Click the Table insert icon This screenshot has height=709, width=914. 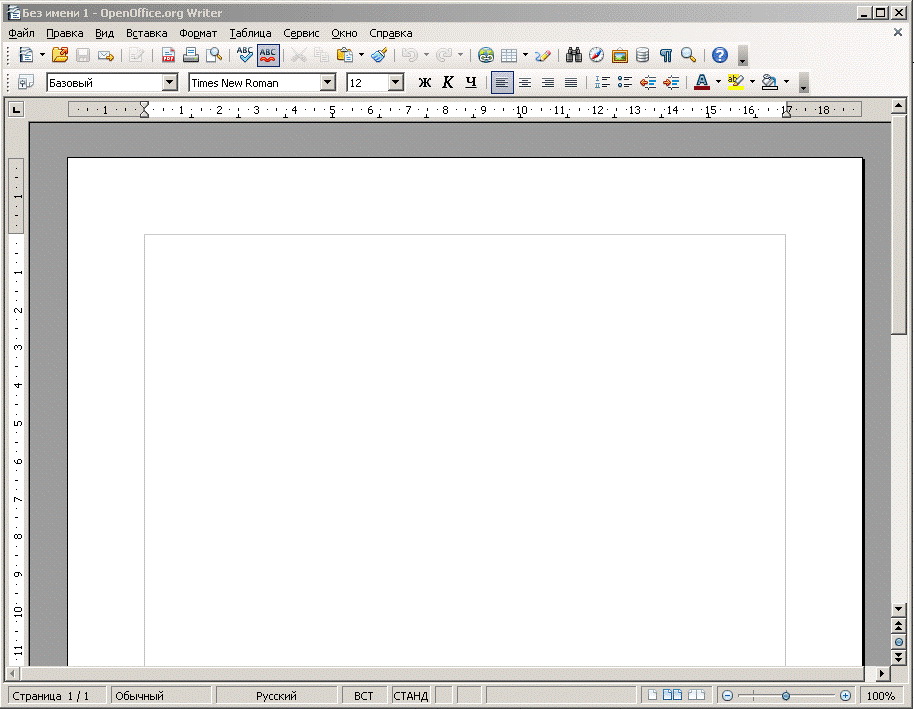pyautogui.click(x=509, y=55)
